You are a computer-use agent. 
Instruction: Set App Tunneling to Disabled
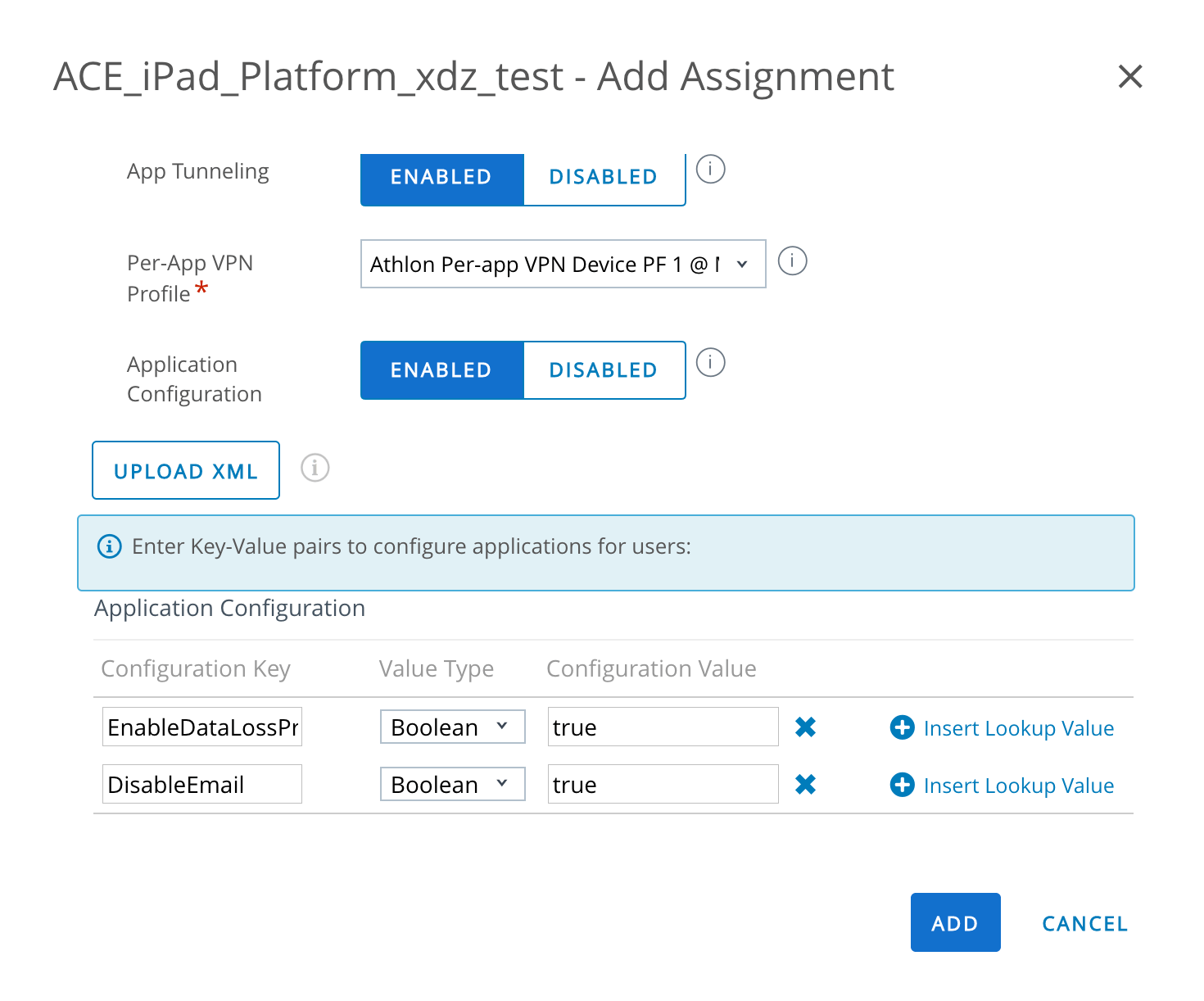tap(603, 178)
